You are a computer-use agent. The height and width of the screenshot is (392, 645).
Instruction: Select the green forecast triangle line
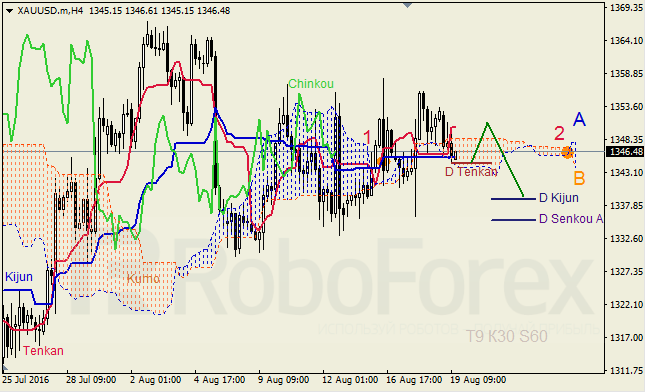click(497, 160)
